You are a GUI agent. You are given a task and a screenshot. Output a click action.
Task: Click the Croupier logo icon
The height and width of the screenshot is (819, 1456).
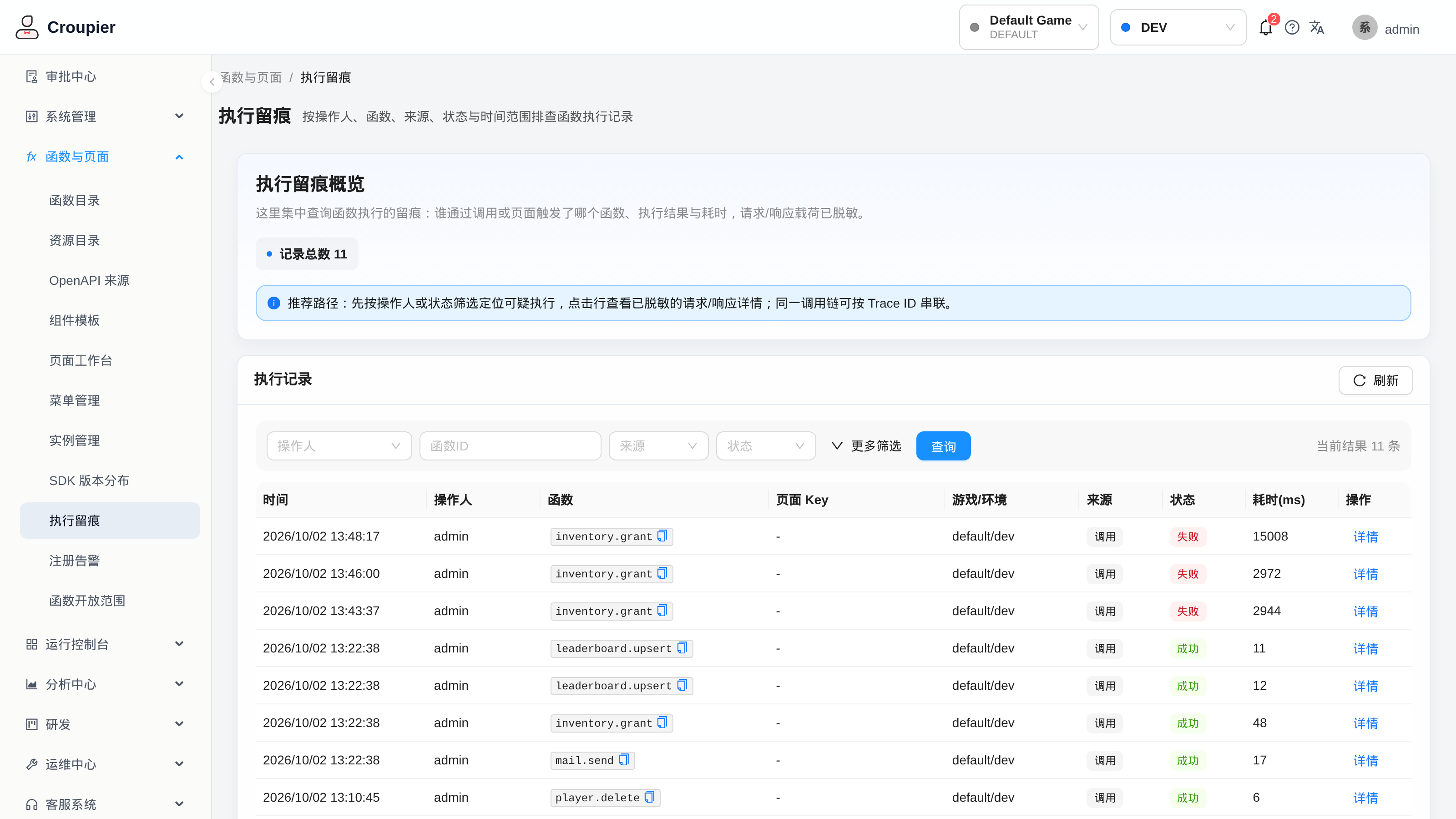26,27
